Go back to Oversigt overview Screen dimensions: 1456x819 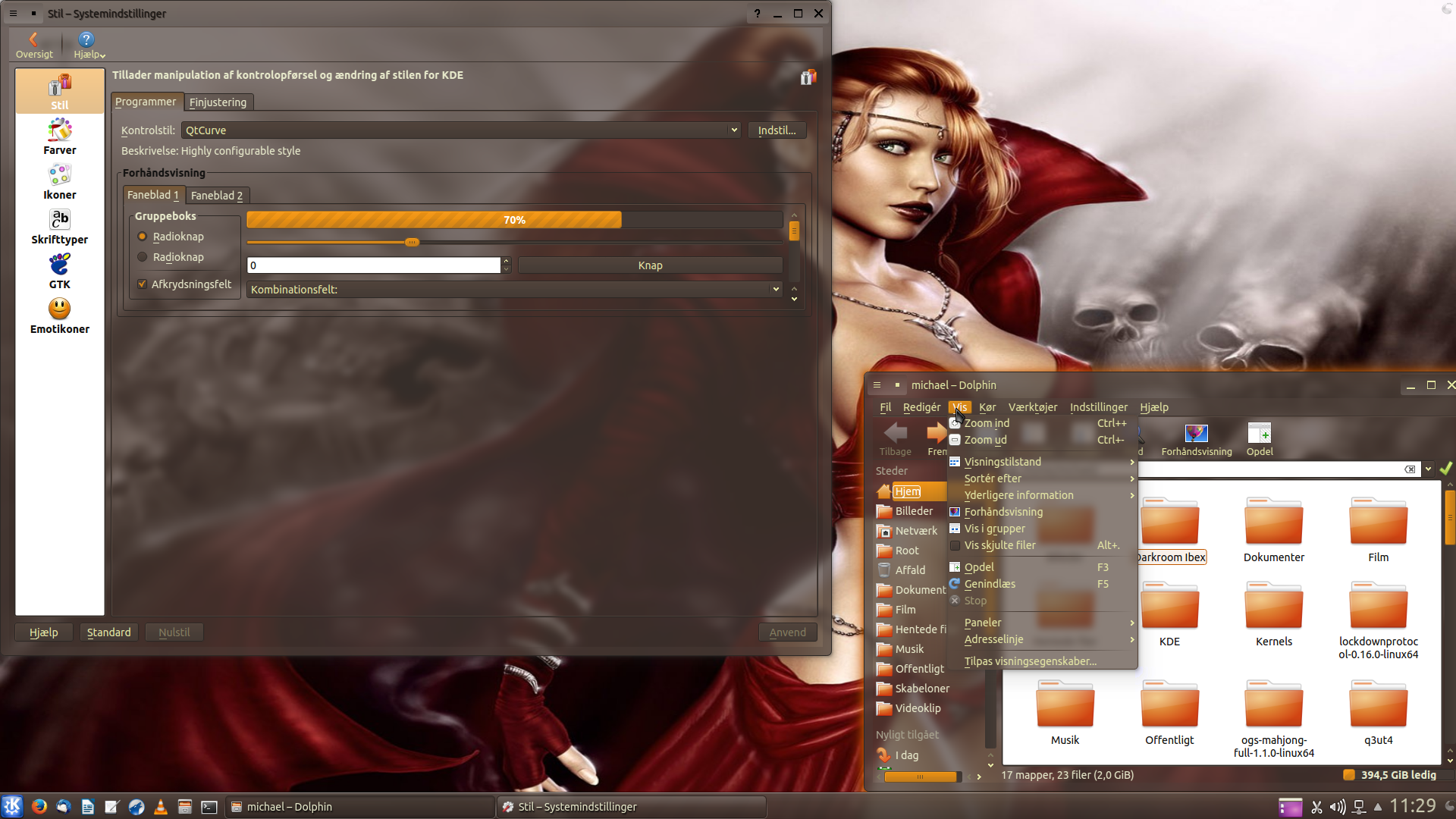pos(34,45)
